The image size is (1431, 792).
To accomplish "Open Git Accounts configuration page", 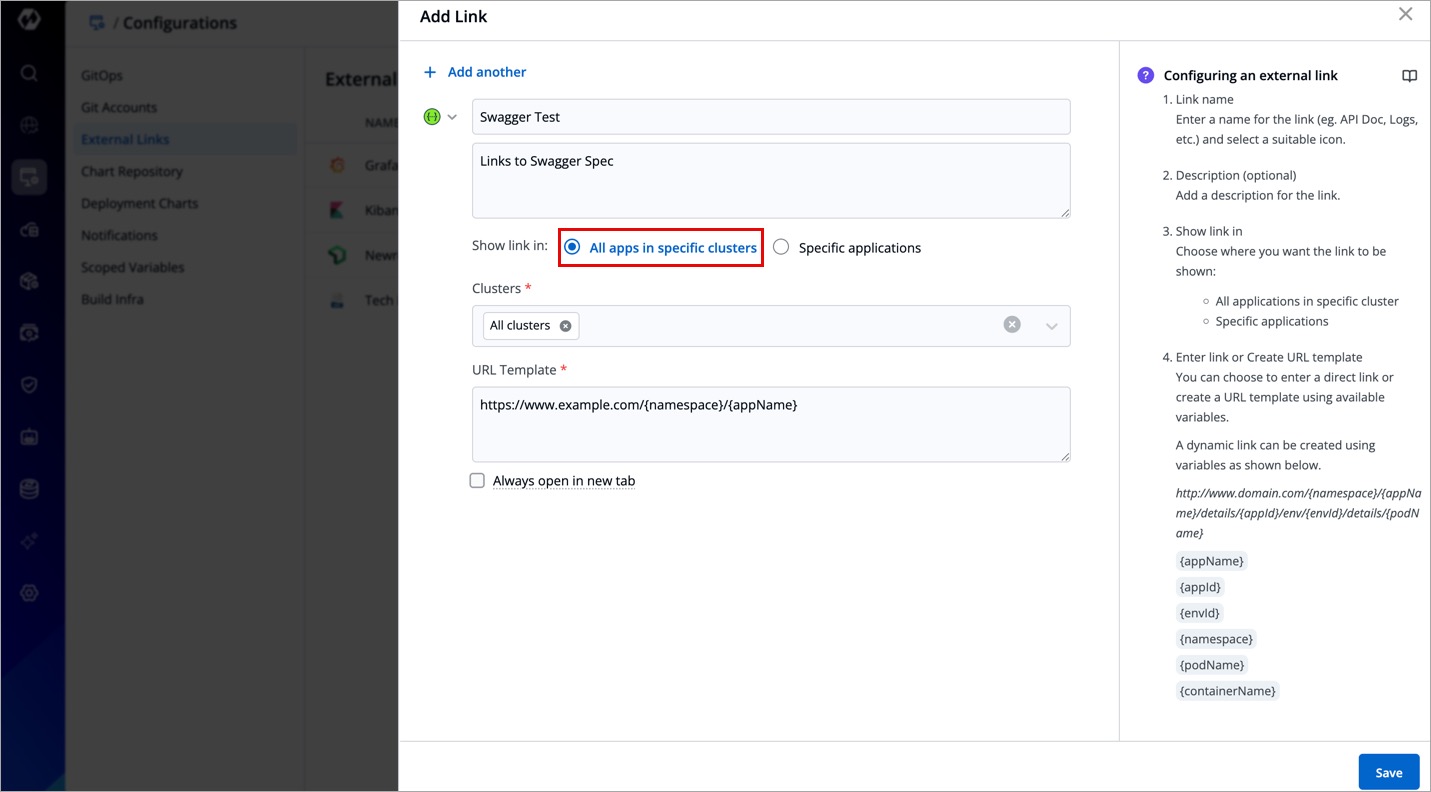I will (x=119, y=108).
